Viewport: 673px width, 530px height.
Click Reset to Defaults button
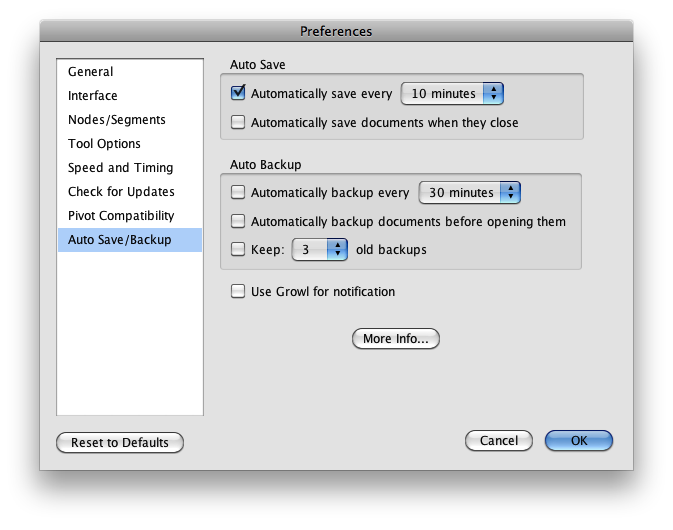pos(120,442)
